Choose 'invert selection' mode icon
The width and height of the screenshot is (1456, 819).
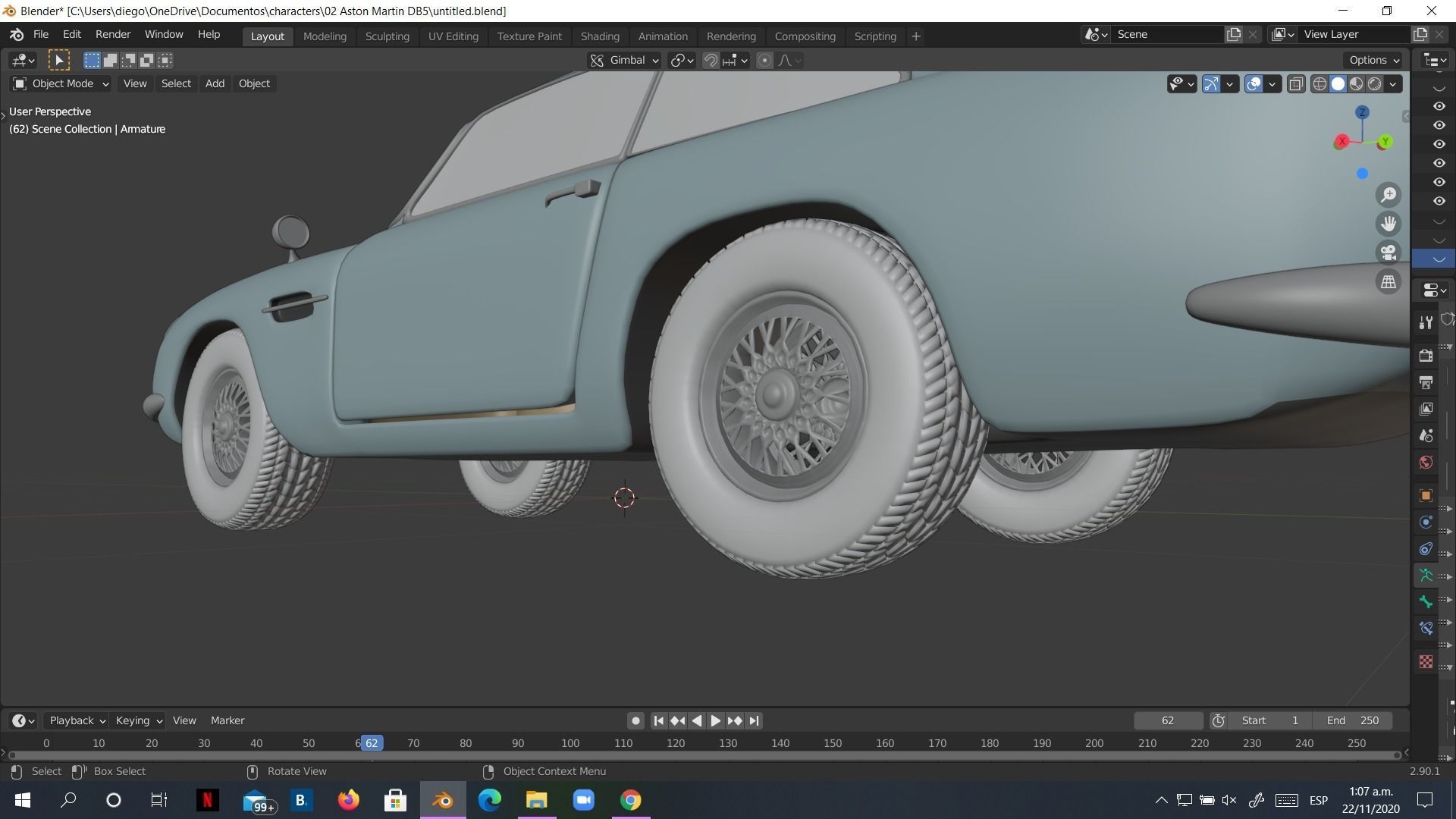coord(146,60)
